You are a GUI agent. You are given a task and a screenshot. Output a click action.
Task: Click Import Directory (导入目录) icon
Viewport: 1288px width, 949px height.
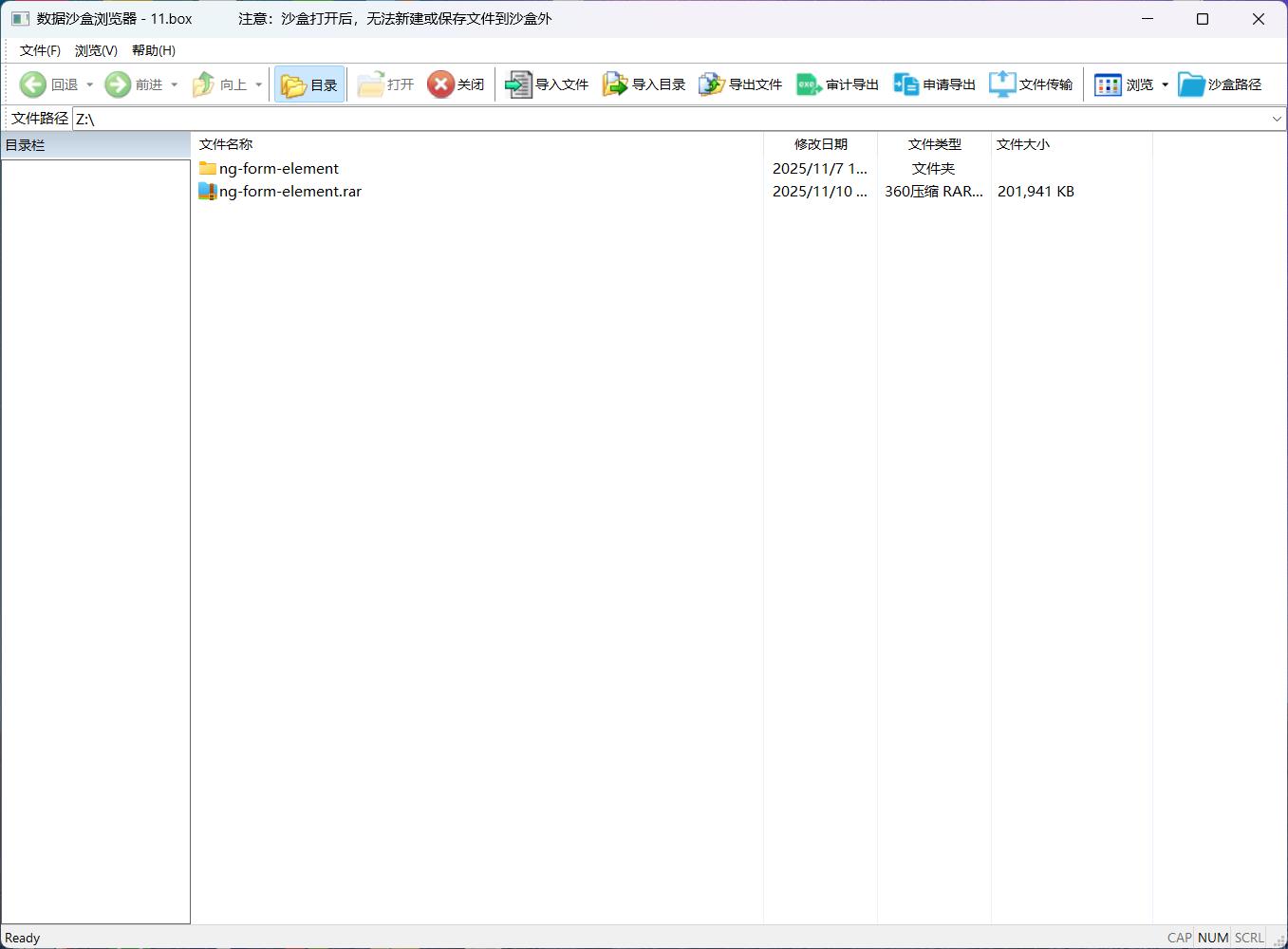point(615,84)
